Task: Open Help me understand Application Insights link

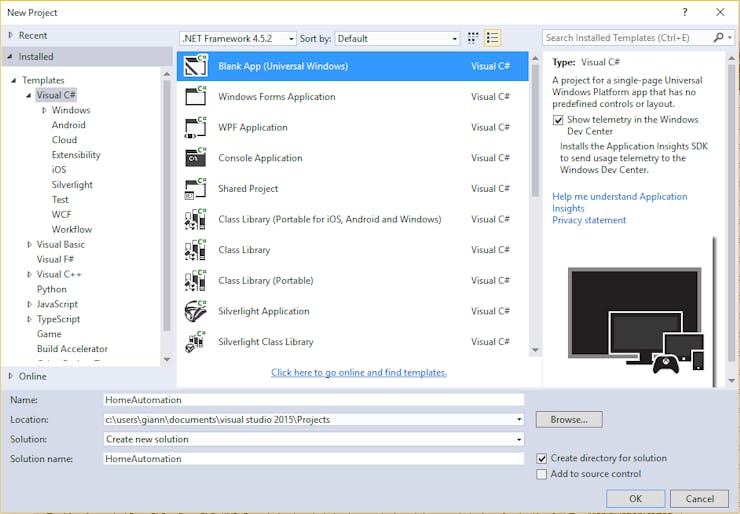Action: [620, 202]
